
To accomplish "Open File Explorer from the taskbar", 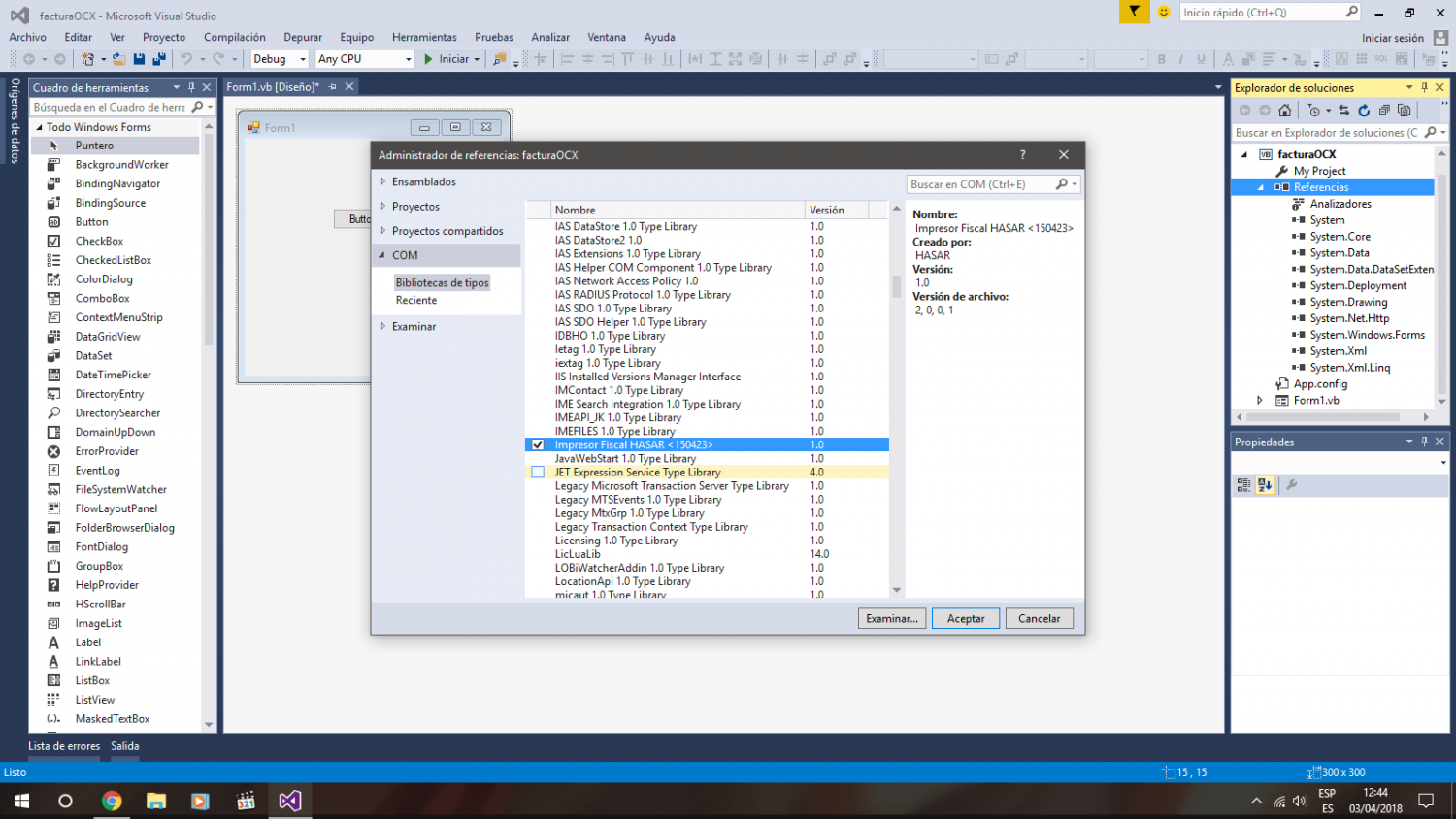I will (156, 801).
